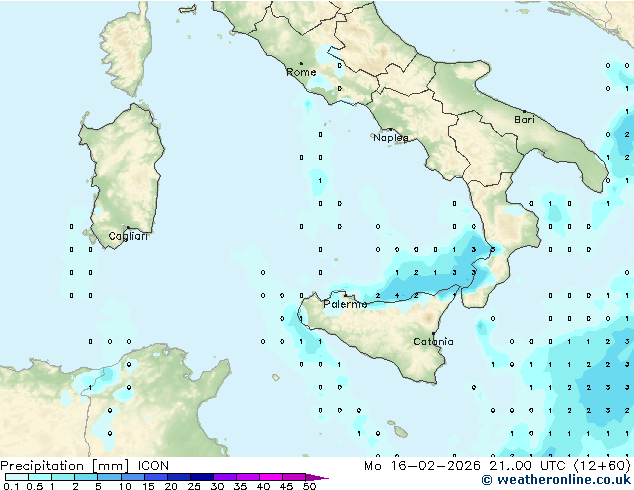Select the legend swatch between 20 and 25 mm
634x490 pixels.
[x=178, y=477]
